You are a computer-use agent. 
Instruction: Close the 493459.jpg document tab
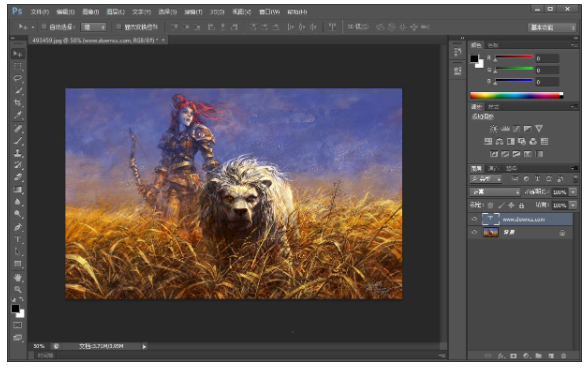[163, 40]
